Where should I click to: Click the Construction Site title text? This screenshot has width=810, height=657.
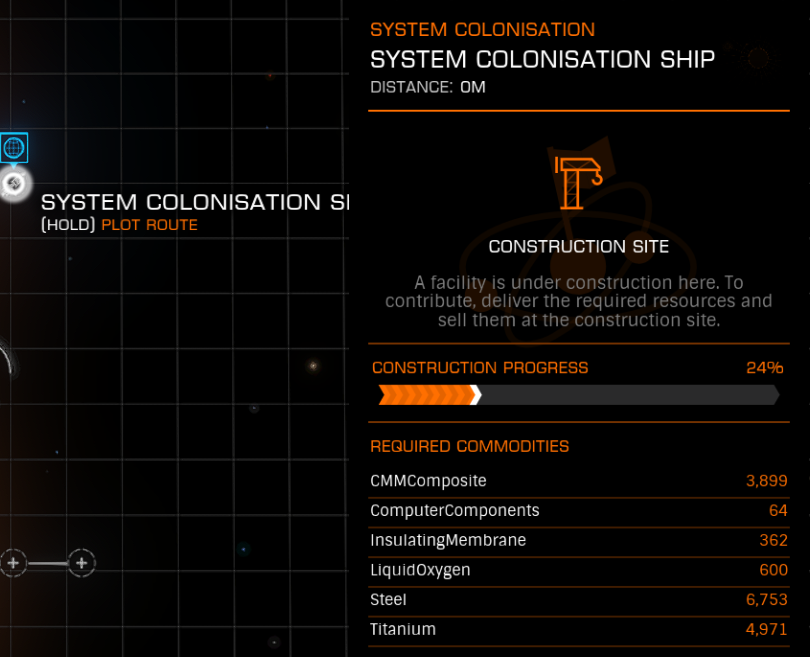[x=578, y=247]
